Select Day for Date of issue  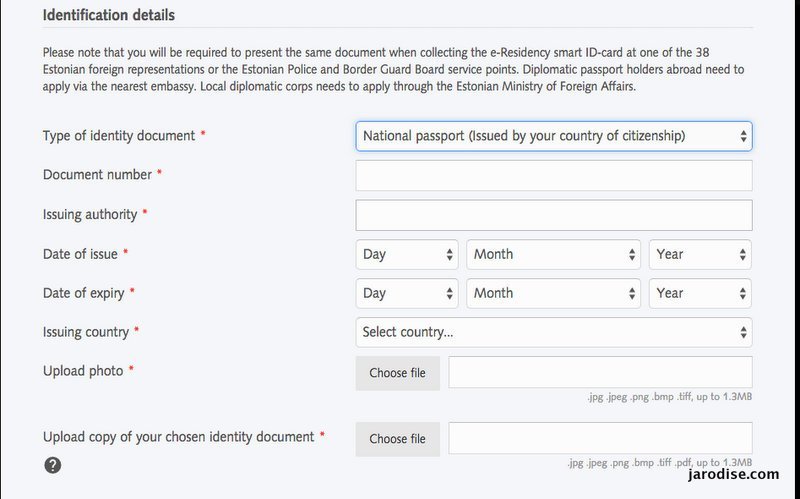coord(407,254)
